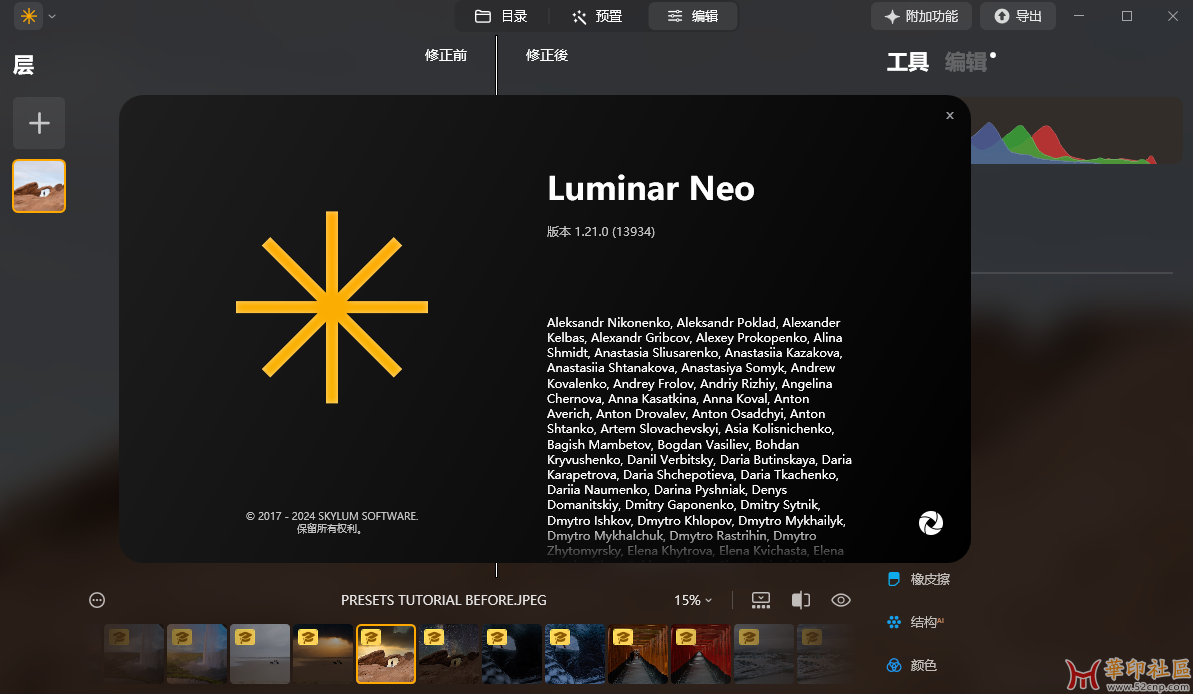Toggle the eye preview original icon

pyautogui.click(x=841, y=600)
